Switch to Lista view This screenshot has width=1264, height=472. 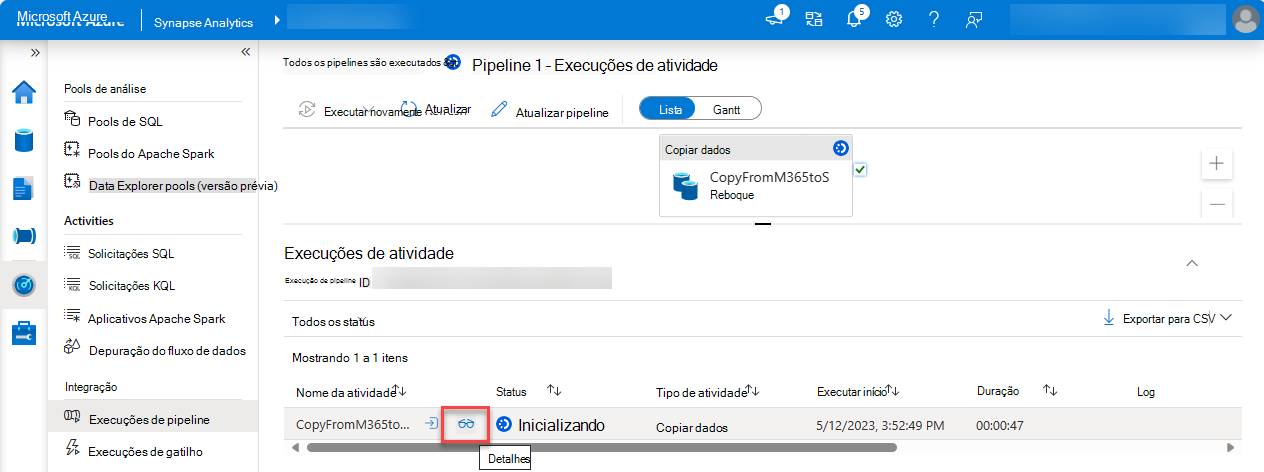tap(670, 108)
